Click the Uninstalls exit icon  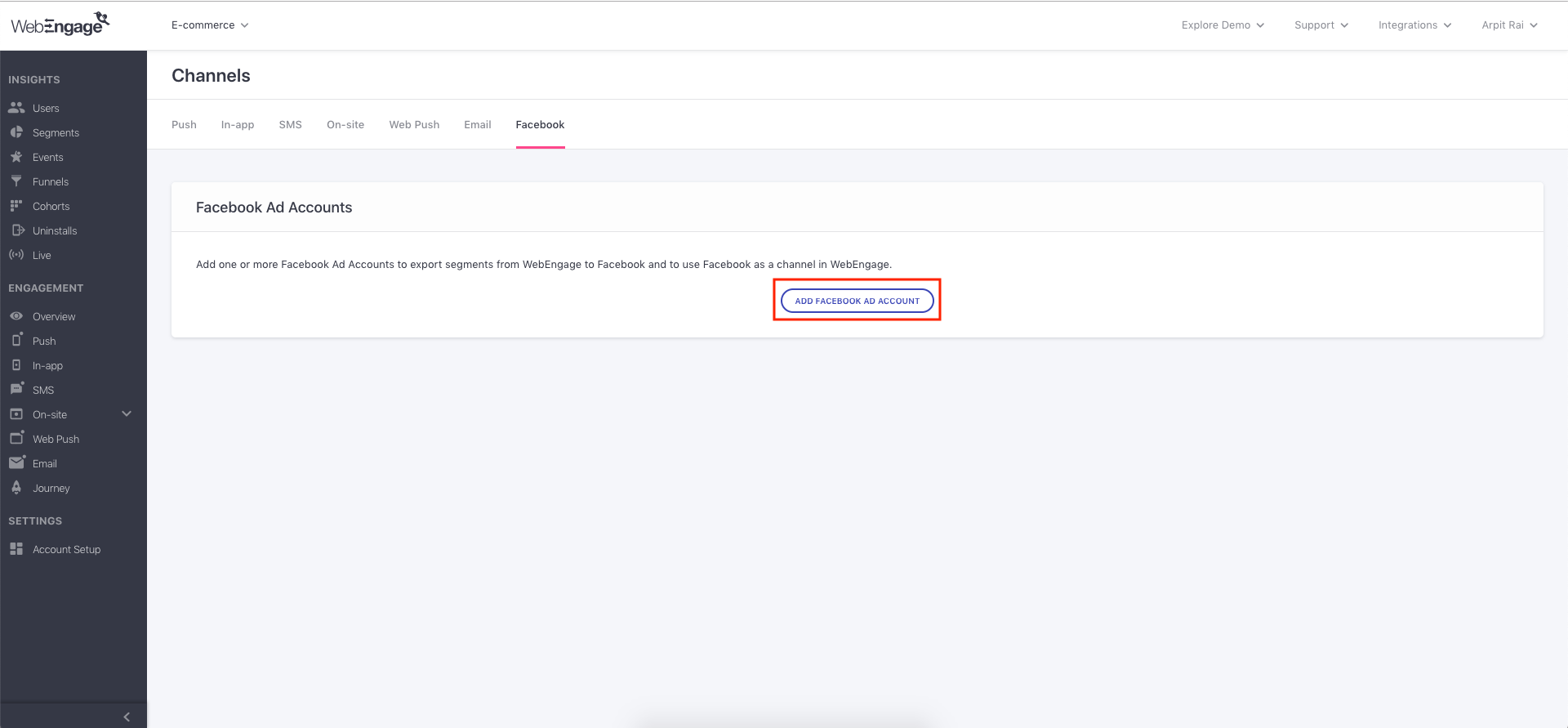tap(18, 230)
